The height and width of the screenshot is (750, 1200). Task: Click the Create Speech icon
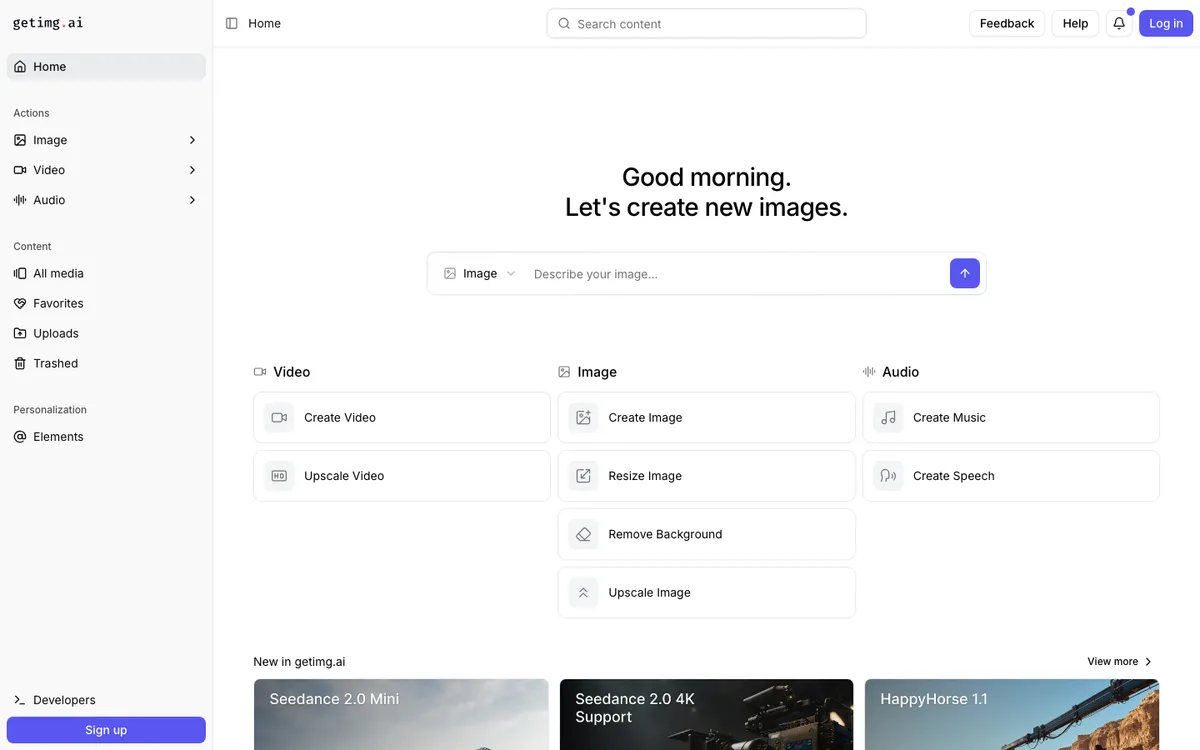tap(888, 476)
